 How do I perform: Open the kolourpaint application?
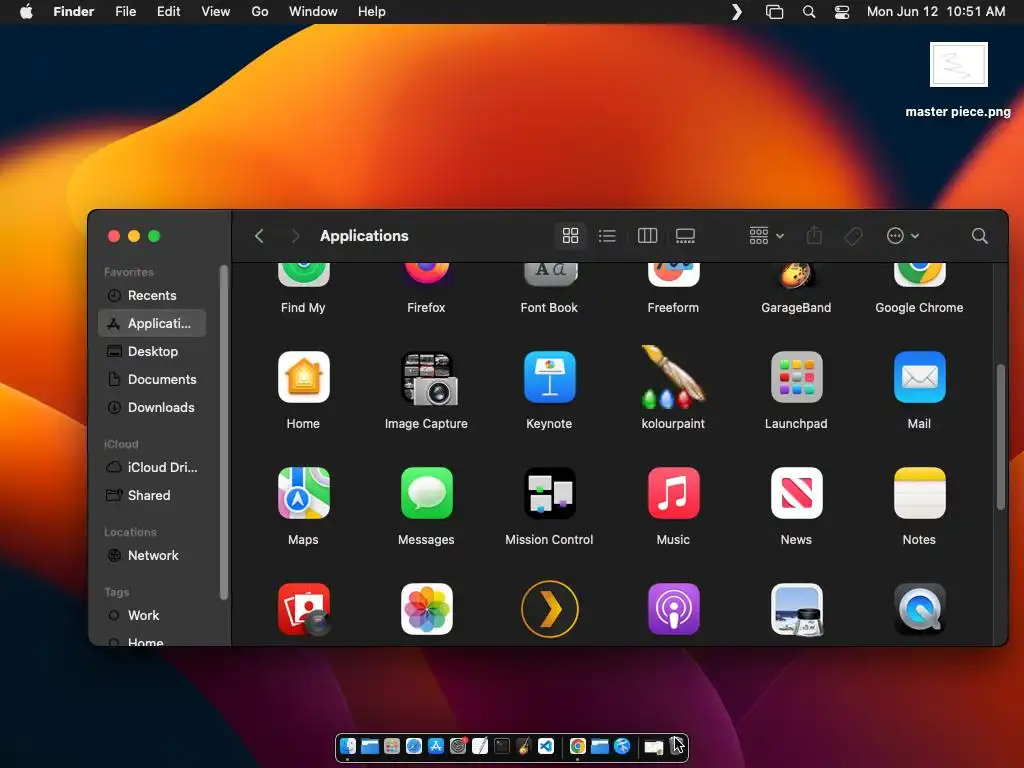click(673, 377)
